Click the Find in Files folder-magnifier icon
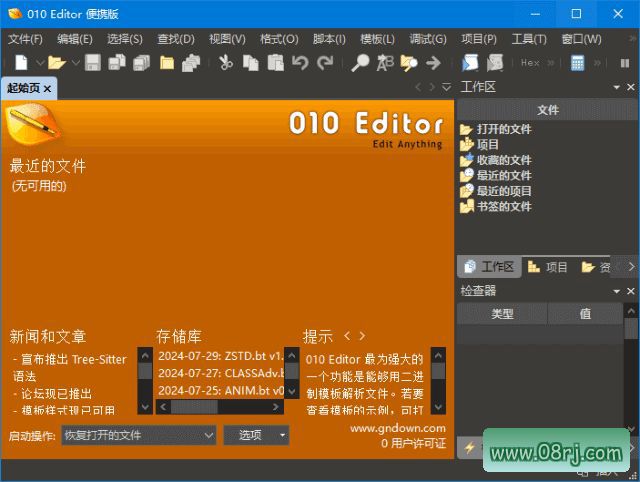This screenshot has height=482, width=640. point(409,63)
